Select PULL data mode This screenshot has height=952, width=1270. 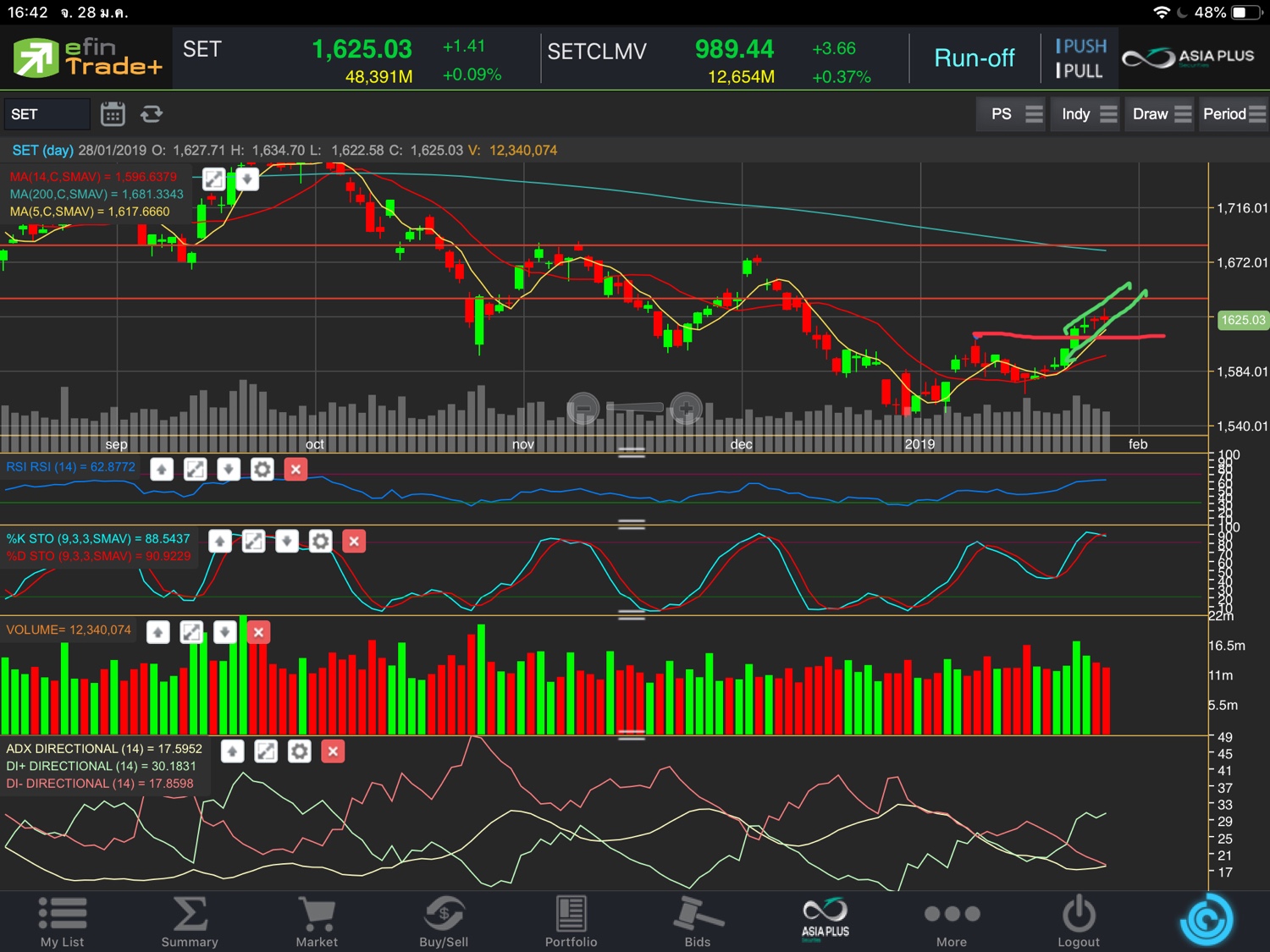coord(1079,71)
